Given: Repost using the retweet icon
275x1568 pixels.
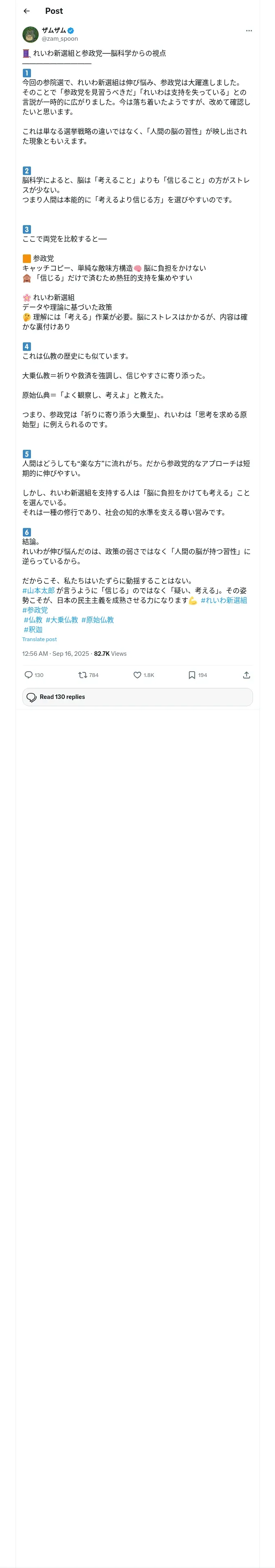Looking at the screenshot, I should pos(82,675).
